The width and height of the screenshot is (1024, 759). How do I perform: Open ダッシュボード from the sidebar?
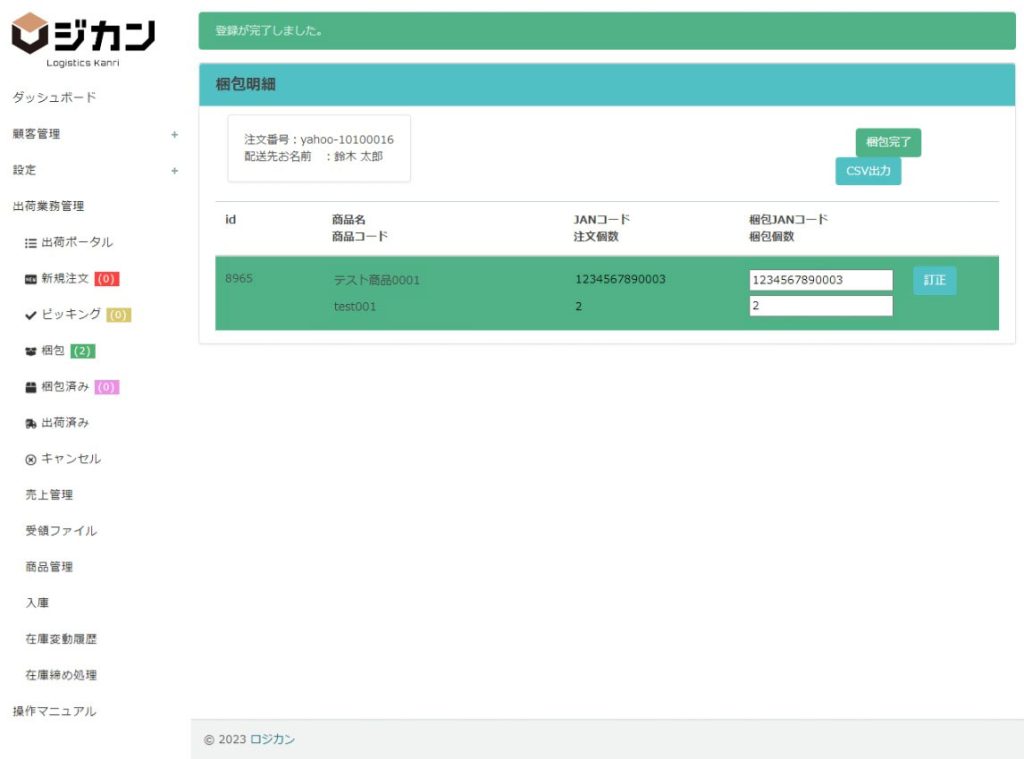pos(54,98)
